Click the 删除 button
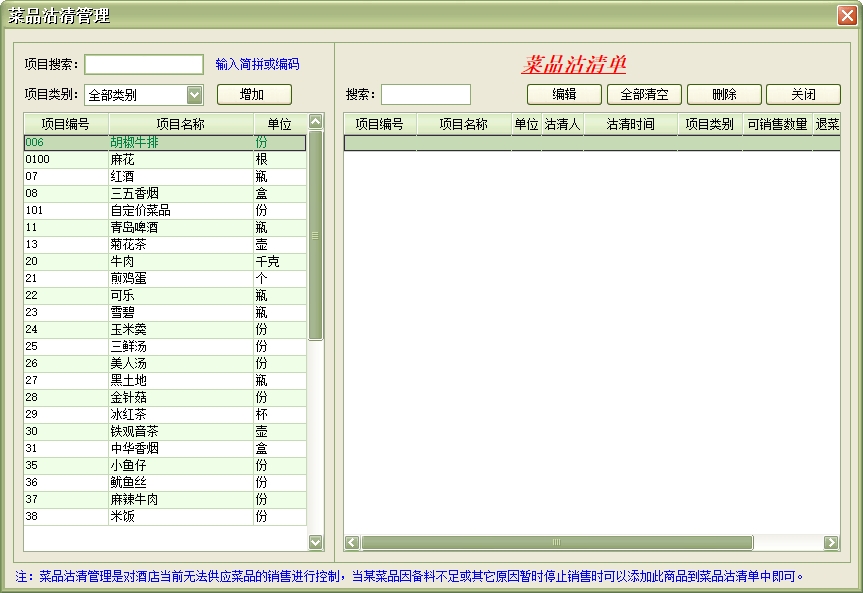Screen dimensions: 863x593 click(x=724, y=94)
